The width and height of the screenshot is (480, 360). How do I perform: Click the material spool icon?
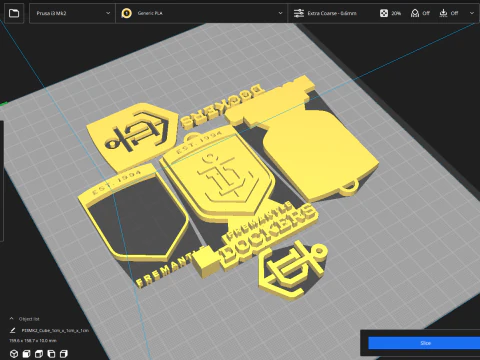tap(126, 13)
